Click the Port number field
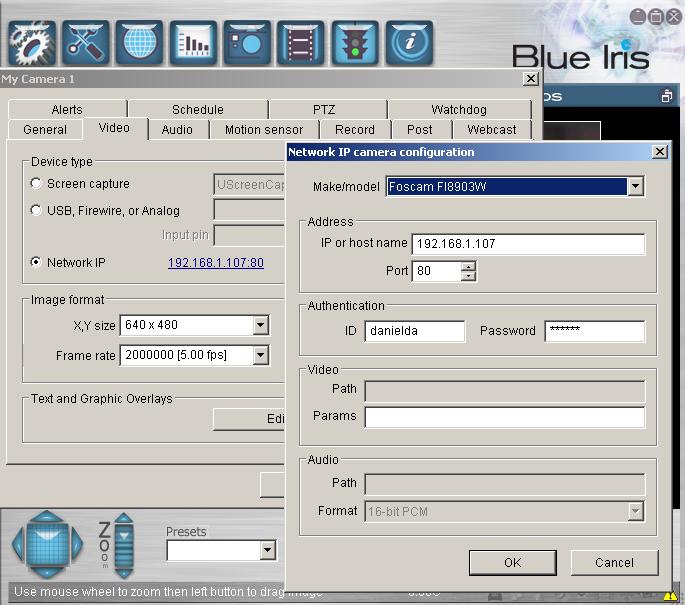 [x=436, y=271]
